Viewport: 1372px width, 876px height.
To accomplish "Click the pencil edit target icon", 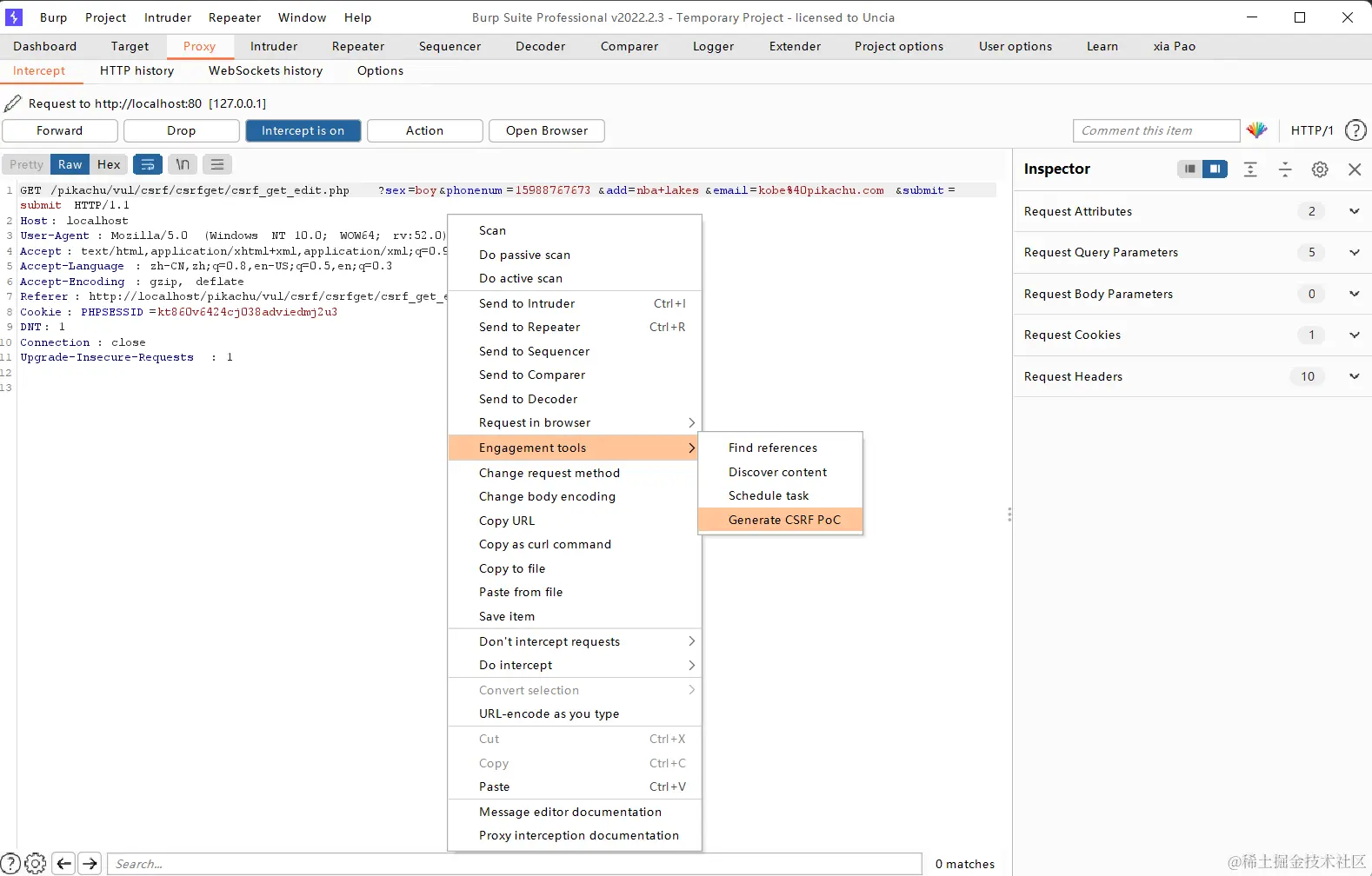I will (13, 103).
